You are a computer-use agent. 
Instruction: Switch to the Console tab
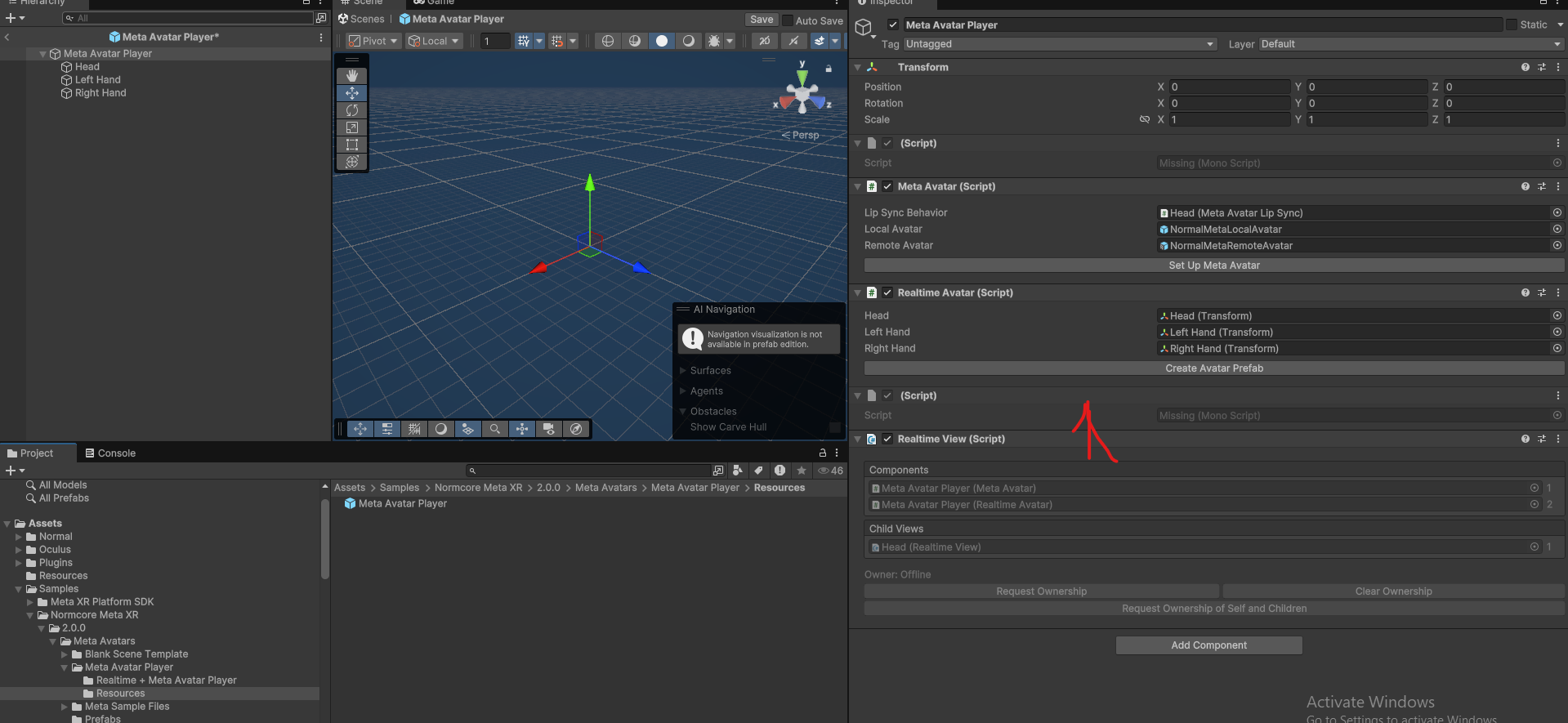tap(110, 453)
